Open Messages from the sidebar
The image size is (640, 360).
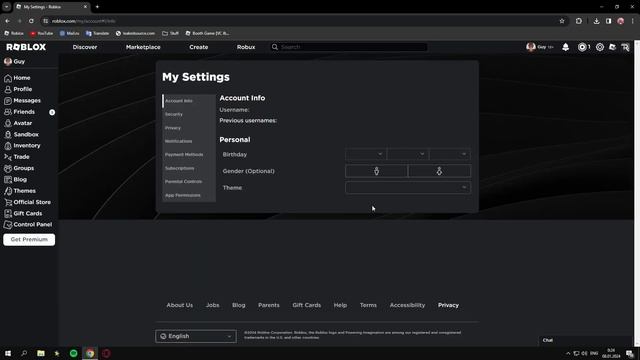(x=22, y=100)
